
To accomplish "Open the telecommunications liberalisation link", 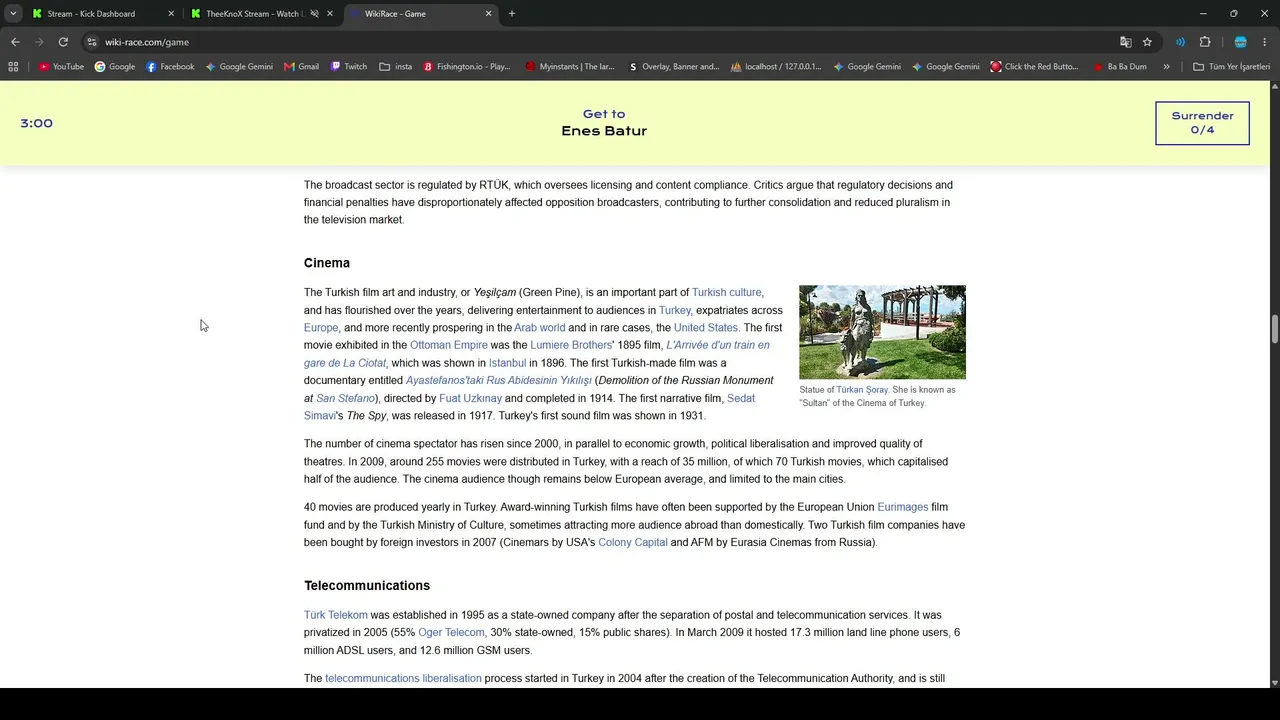I will (x=403, y=679).
